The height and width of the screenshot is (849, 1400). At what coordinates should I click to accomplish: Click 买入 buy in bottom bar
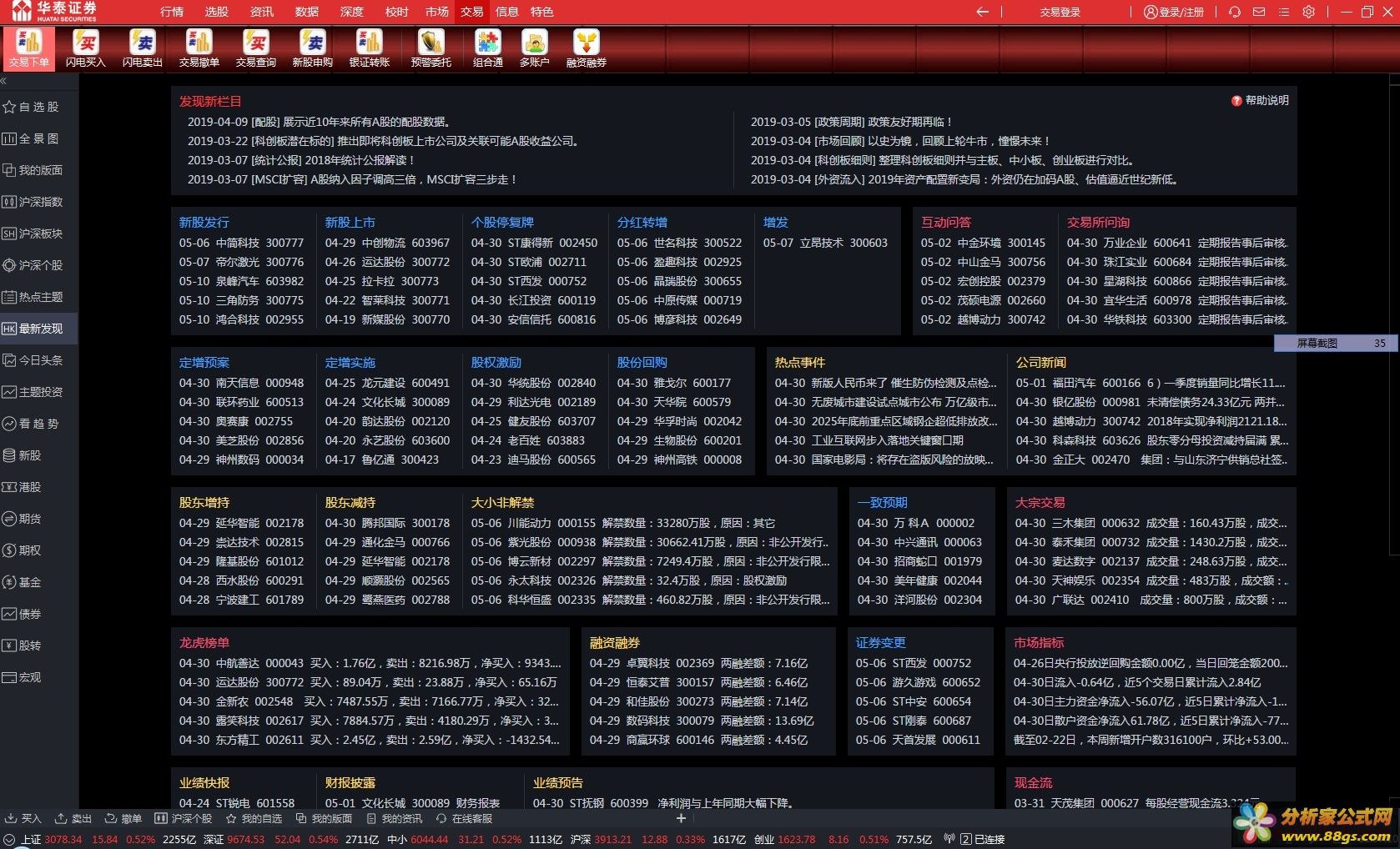(x=23, y=819)
